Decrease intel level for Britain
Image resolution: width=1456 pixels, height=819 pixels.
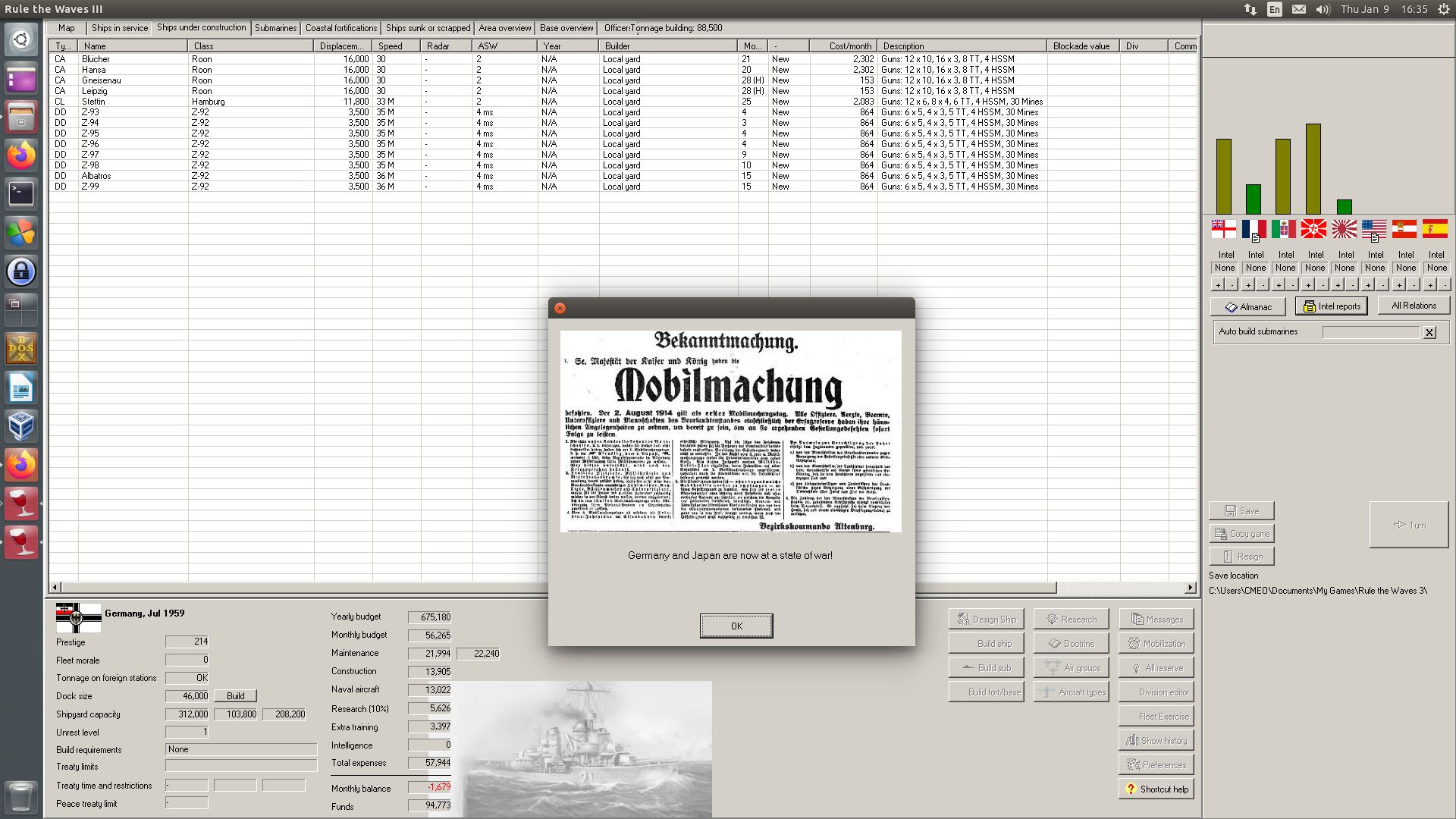1232,285
